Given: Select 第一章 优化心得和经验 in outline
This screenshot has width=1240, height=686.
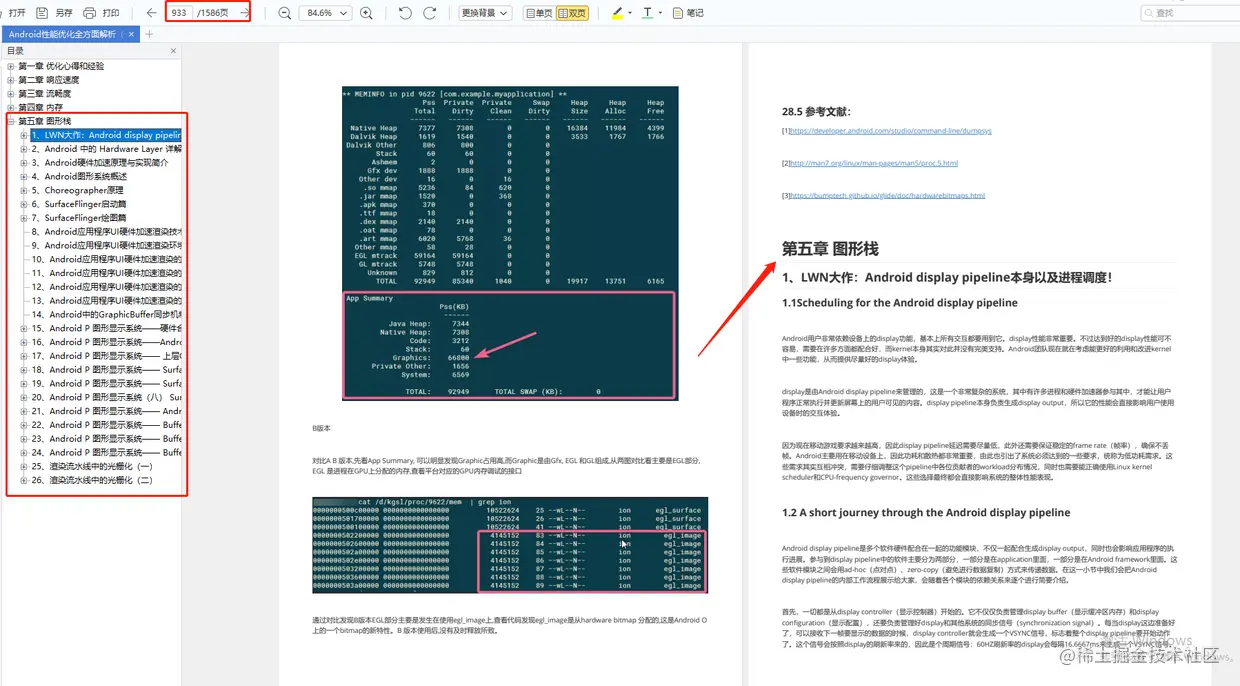Looking at the screenshot, I should point(61,66).
